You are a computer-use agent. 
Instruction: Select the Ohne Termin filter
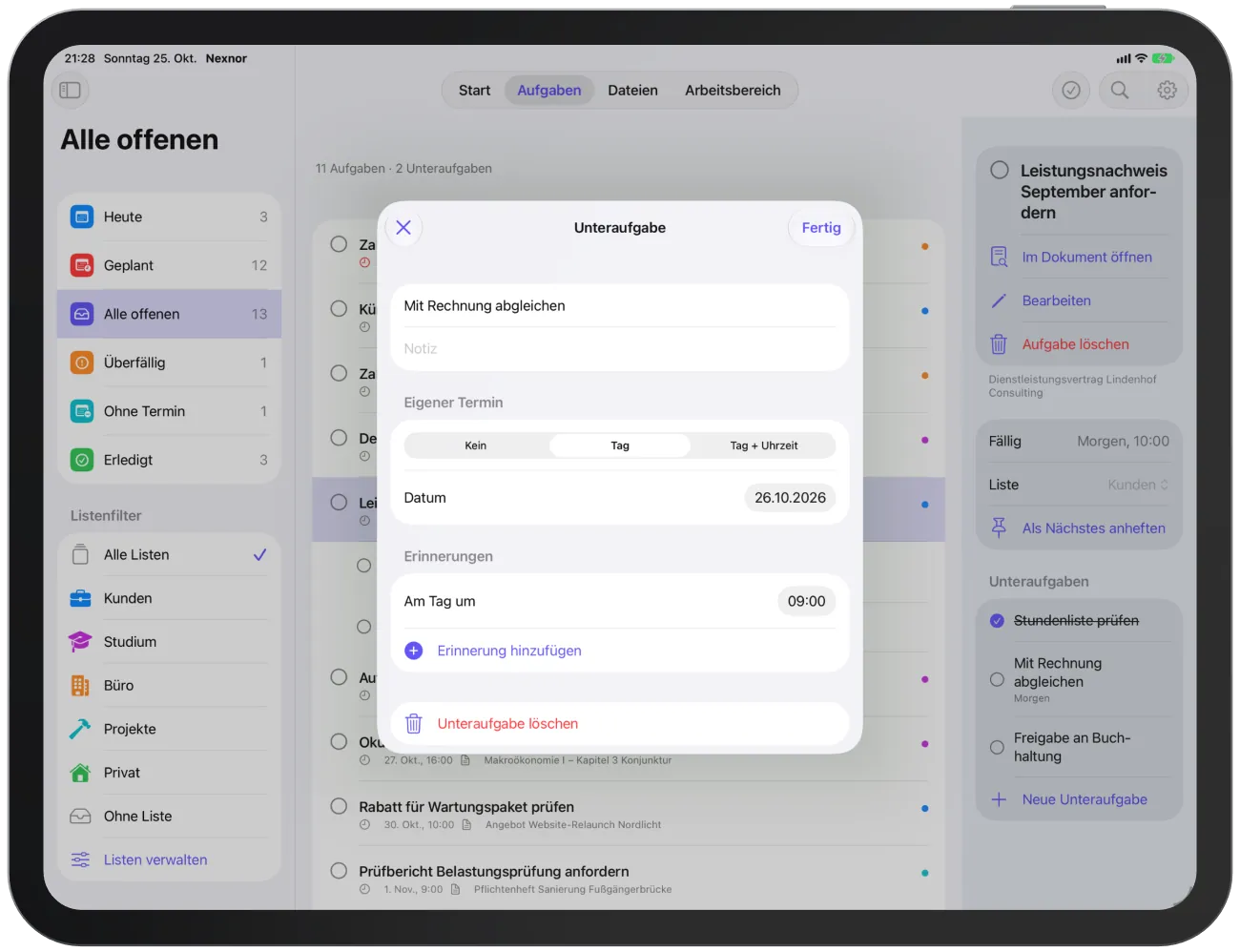[169, 411]
